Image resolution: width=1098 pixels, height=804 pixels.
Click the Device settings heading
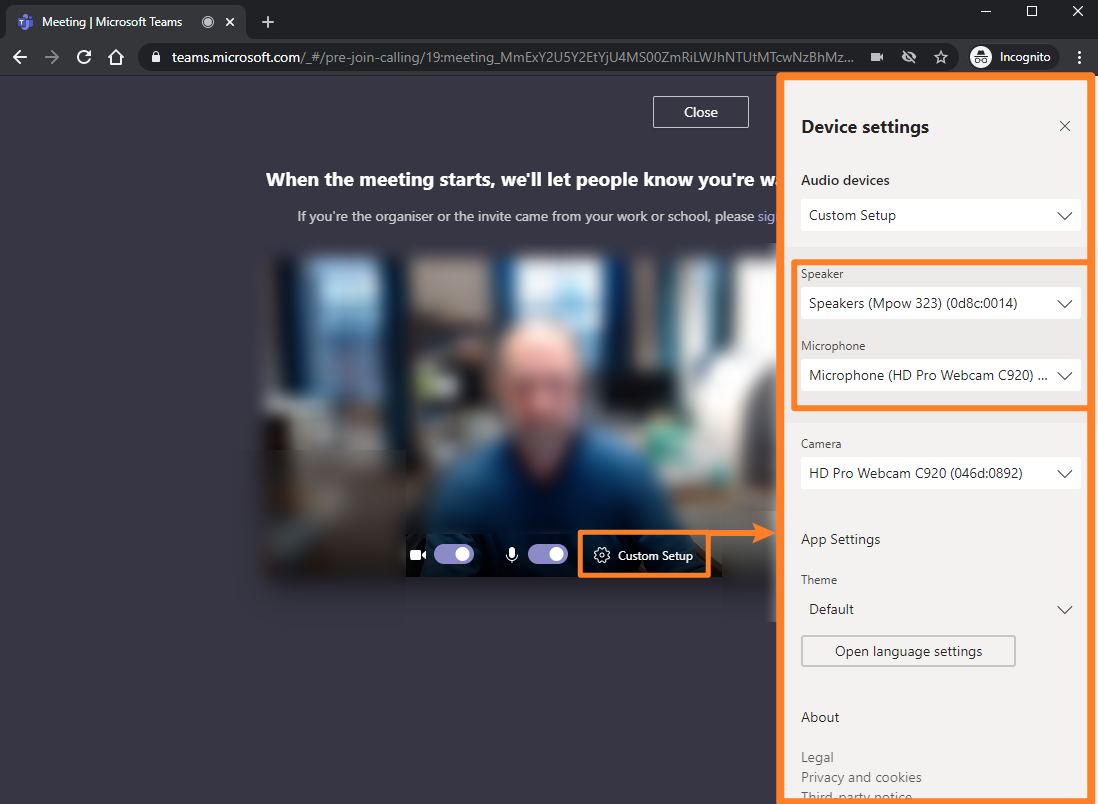pos(865,127)
